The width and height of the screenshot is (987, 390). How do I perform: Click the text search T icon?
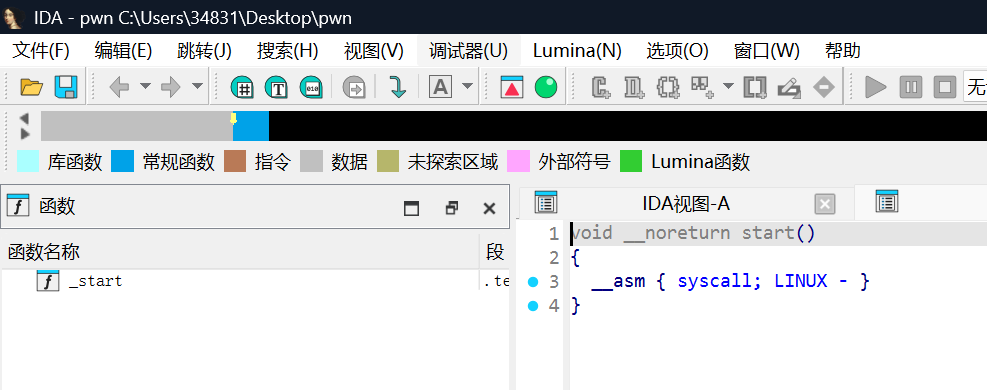[276, 87]
